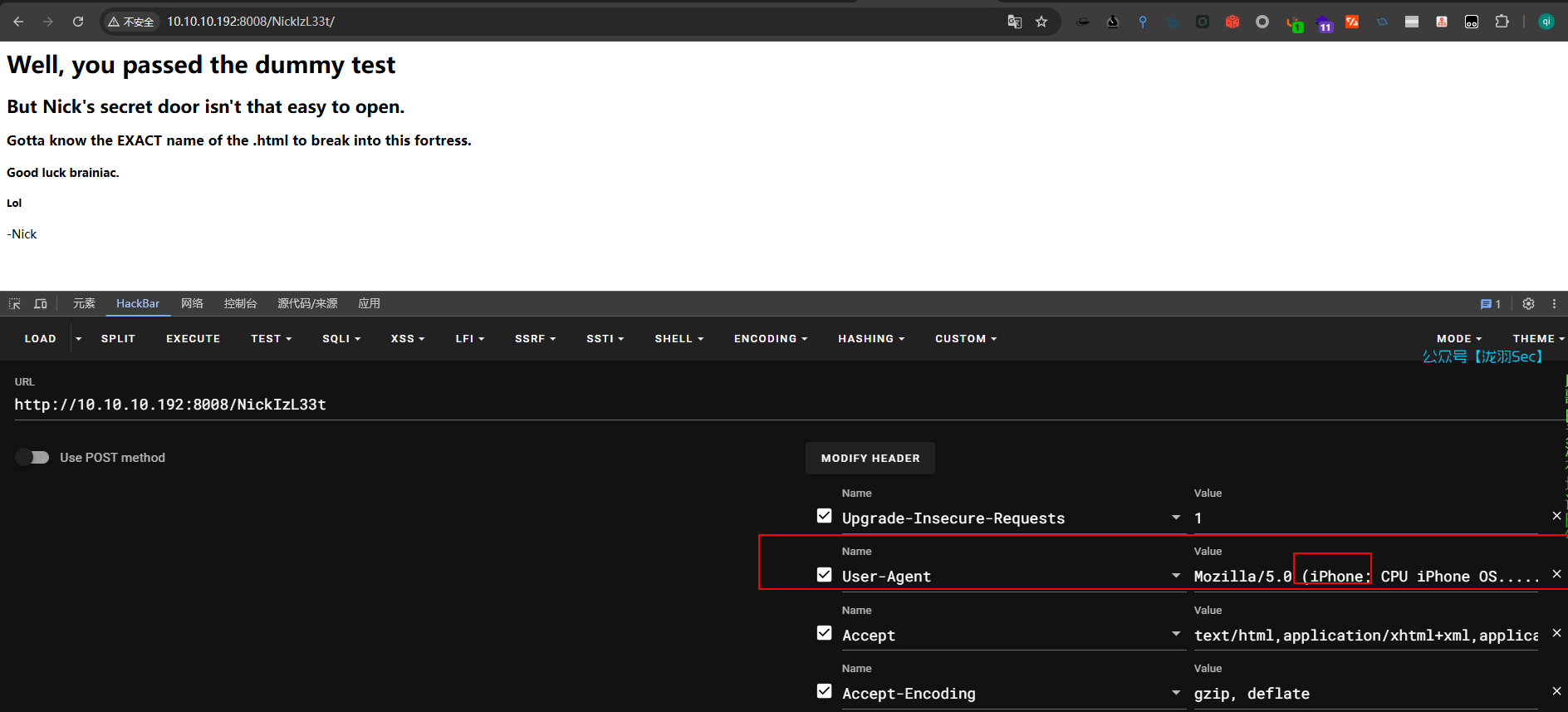Click the browser reload page icon
This screenshot has height=712, width=1568.
point(78,22)
